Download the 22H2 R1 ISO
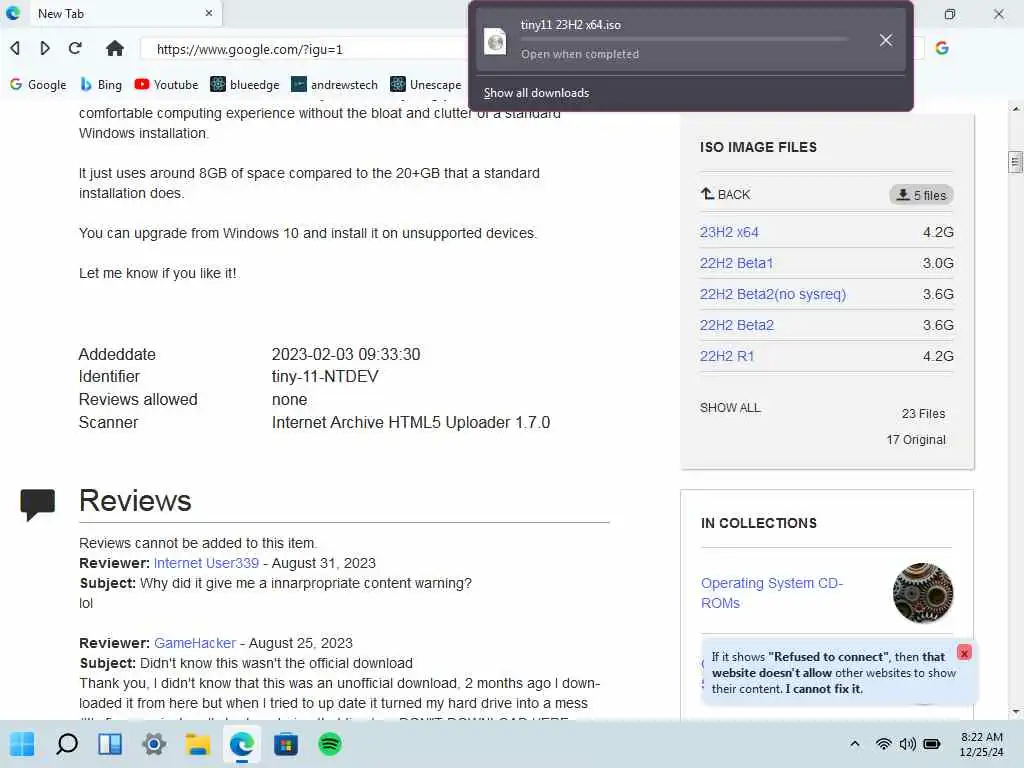Viewport: 1024px width, 768px height. [727, 356]
